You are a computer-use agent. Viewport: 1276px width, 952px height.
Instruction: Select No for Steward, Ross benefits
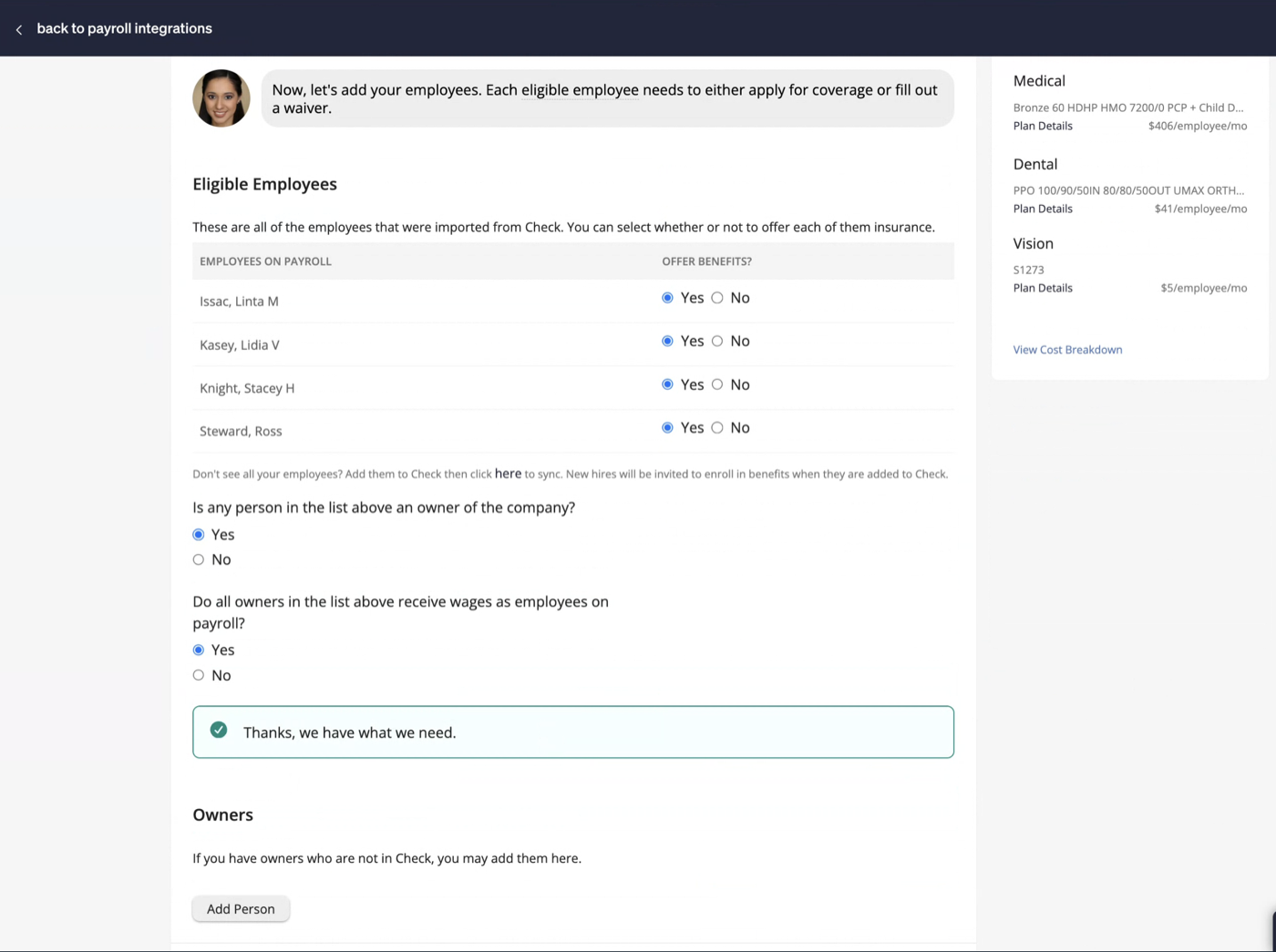click(x=717, y=427)
